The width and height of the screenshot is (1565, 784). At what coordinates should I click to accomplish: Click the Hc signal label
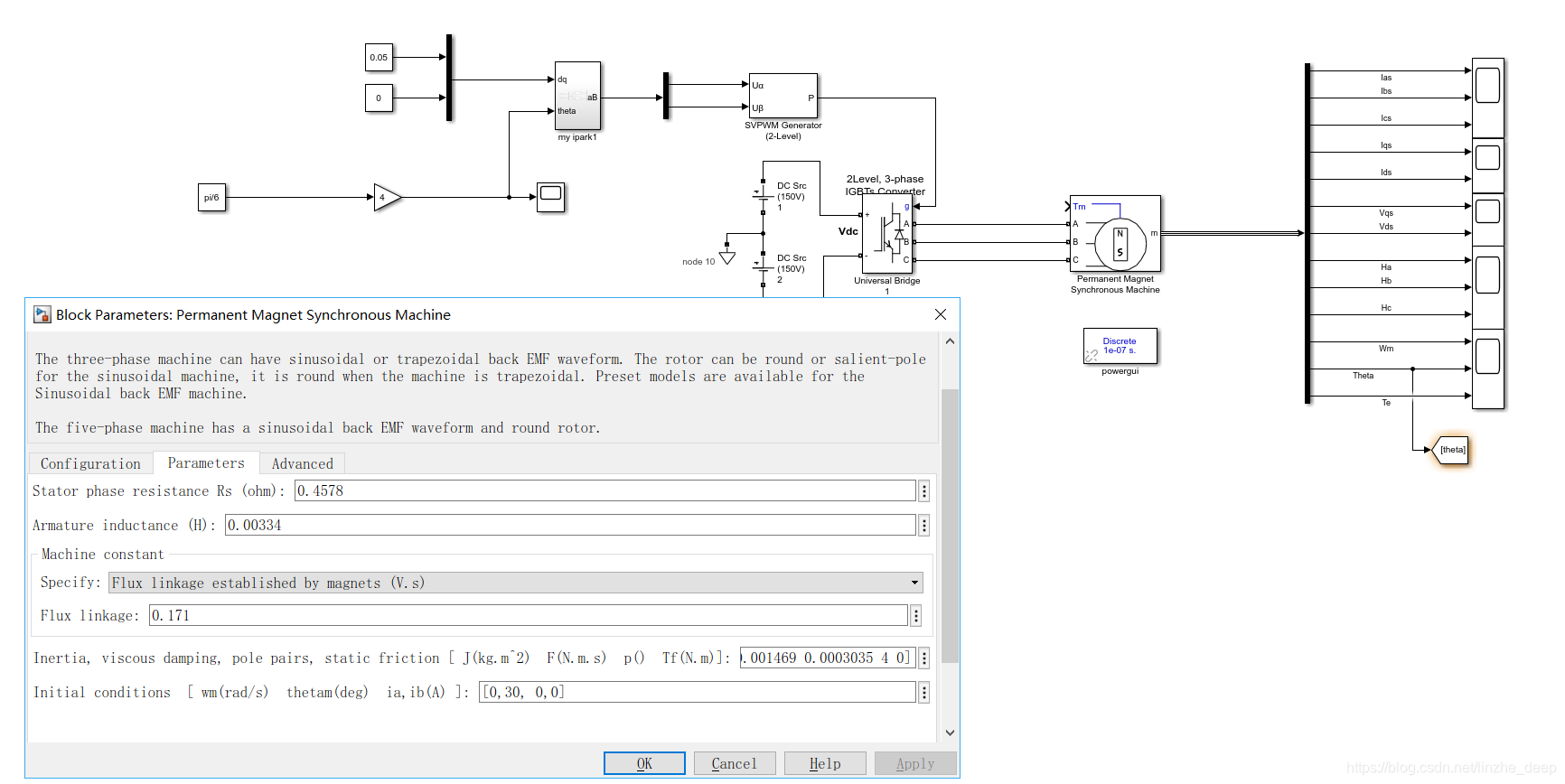[1386, 308]
